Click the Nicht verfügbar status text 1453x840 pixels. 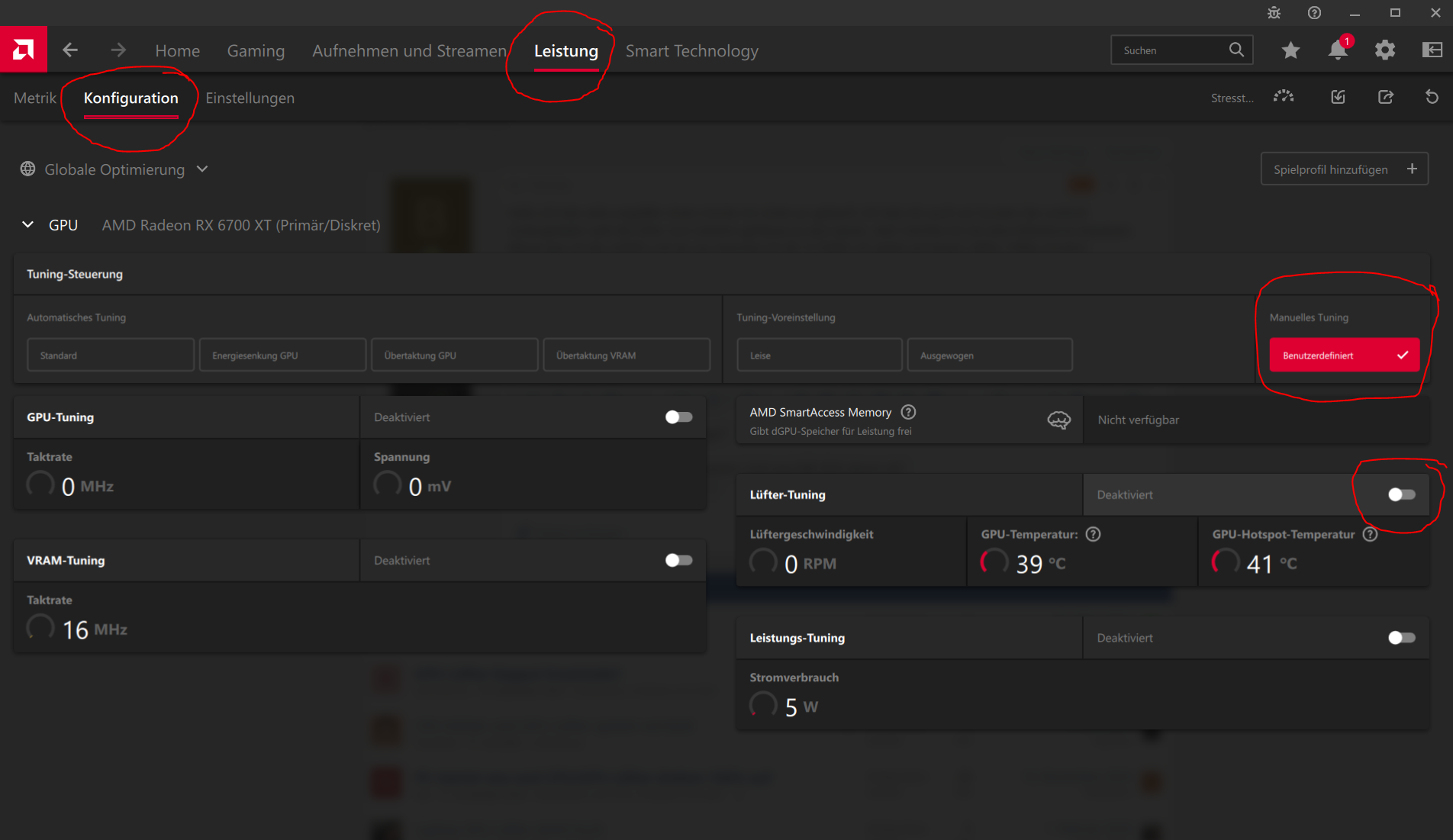tap(1138, 420)
